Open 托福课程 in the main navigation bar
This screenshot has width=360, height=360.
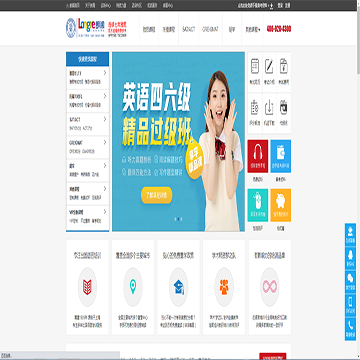[169, 29]
